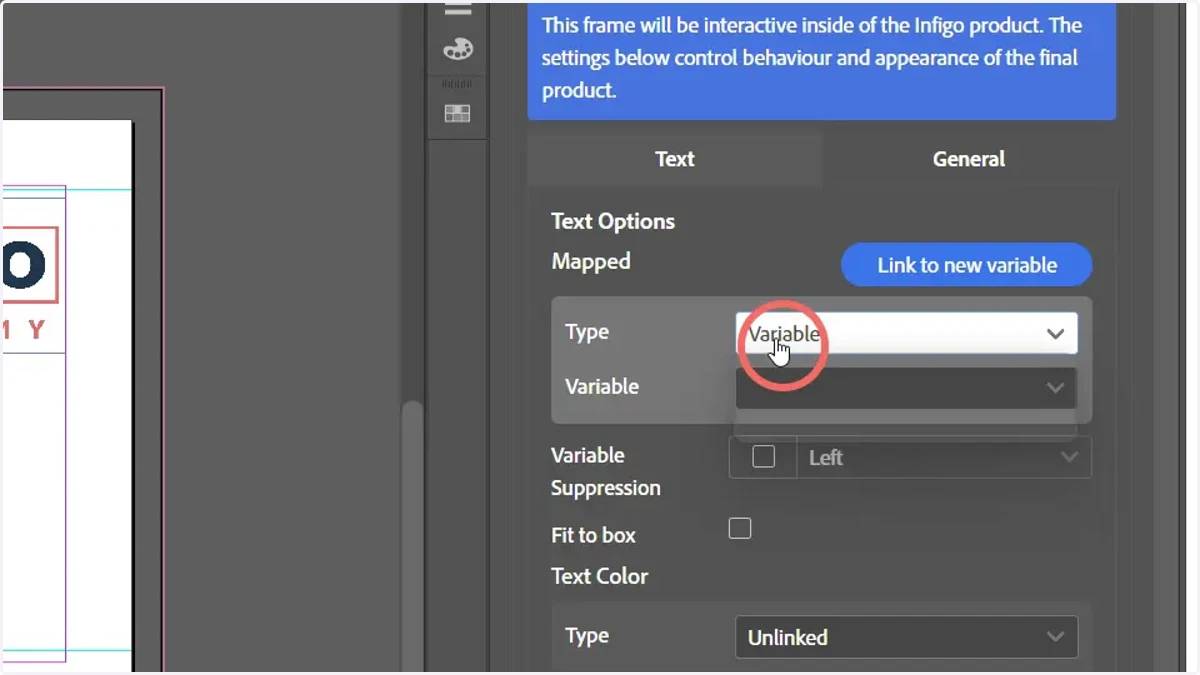Open the color palette panel icon
This screenshot has width=1200, height=675.
[x=458, y=48]
